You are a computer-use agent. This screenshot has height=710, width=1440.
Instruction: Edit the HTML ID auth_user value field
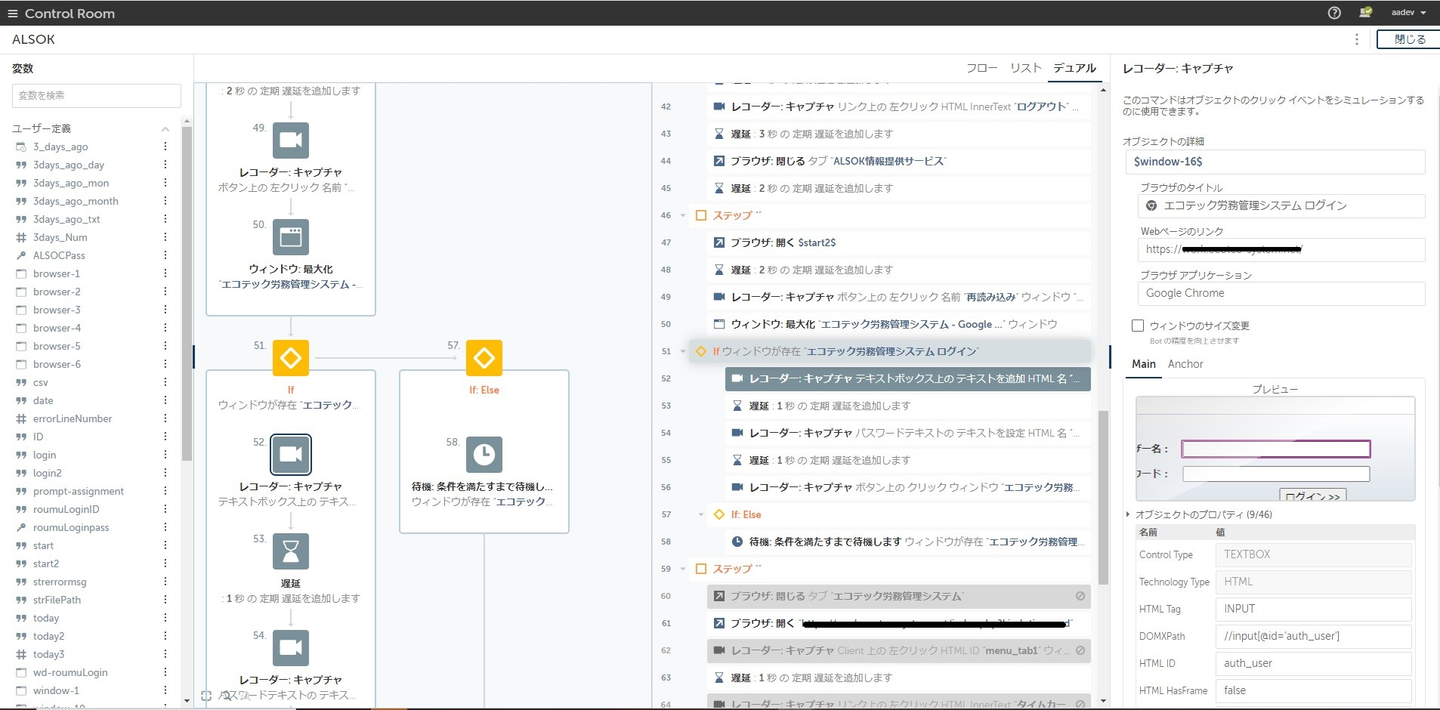(x=1314, y=662)
